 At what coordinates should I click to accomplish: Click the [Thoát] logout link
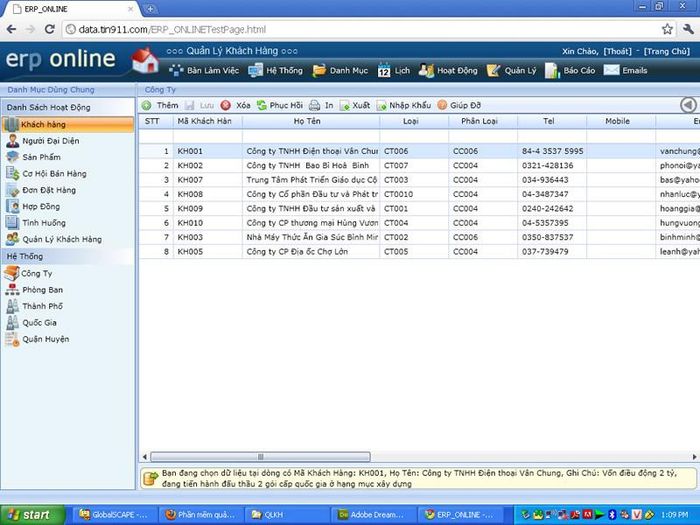[x=617, y=51]
